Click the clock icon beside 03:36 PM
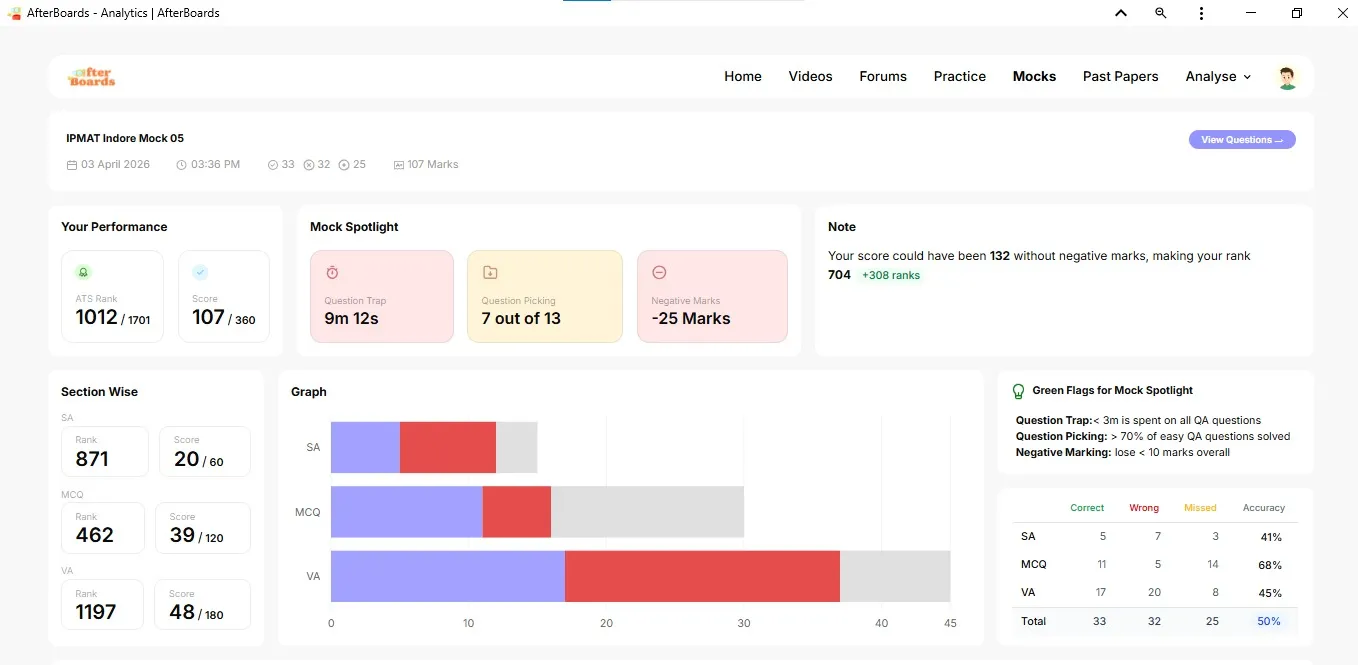Image resolution: width=1358 pixels, height=665 pixels. (x=181, y=165)
